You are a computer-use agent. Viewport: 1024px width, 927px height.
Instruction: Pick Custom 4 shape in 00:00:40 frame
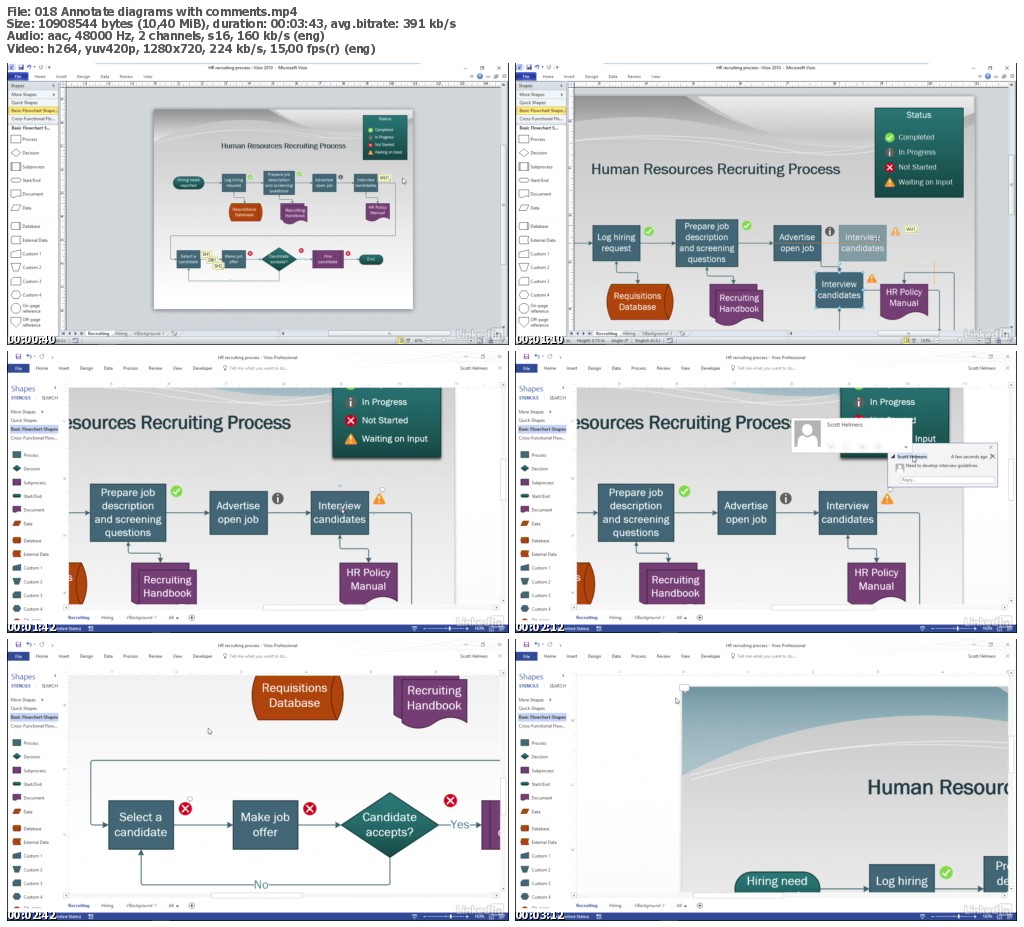click(26, 295)
